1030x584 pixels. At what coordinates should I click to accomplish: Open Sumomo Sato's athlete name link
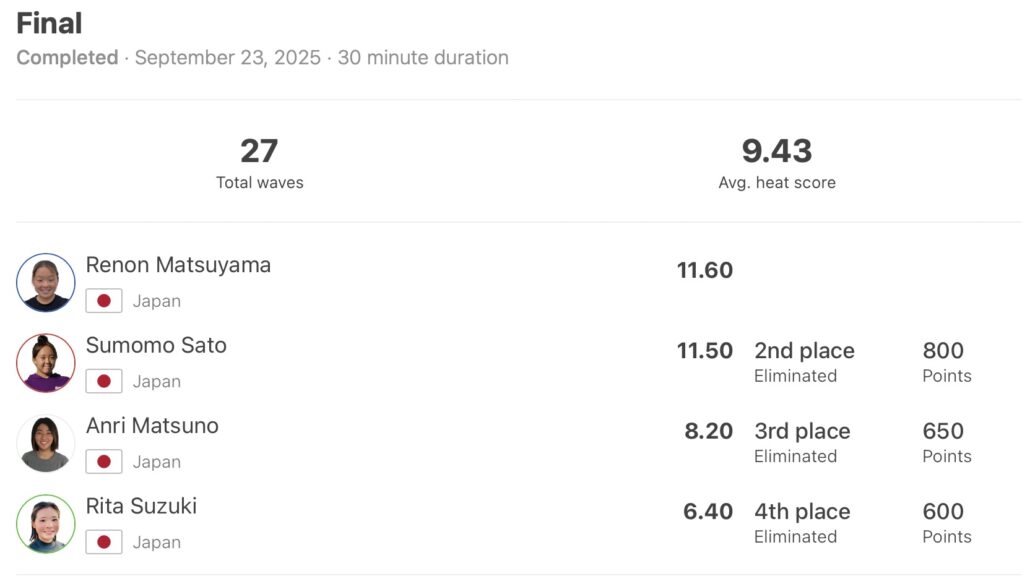click(x=156, y=345)
